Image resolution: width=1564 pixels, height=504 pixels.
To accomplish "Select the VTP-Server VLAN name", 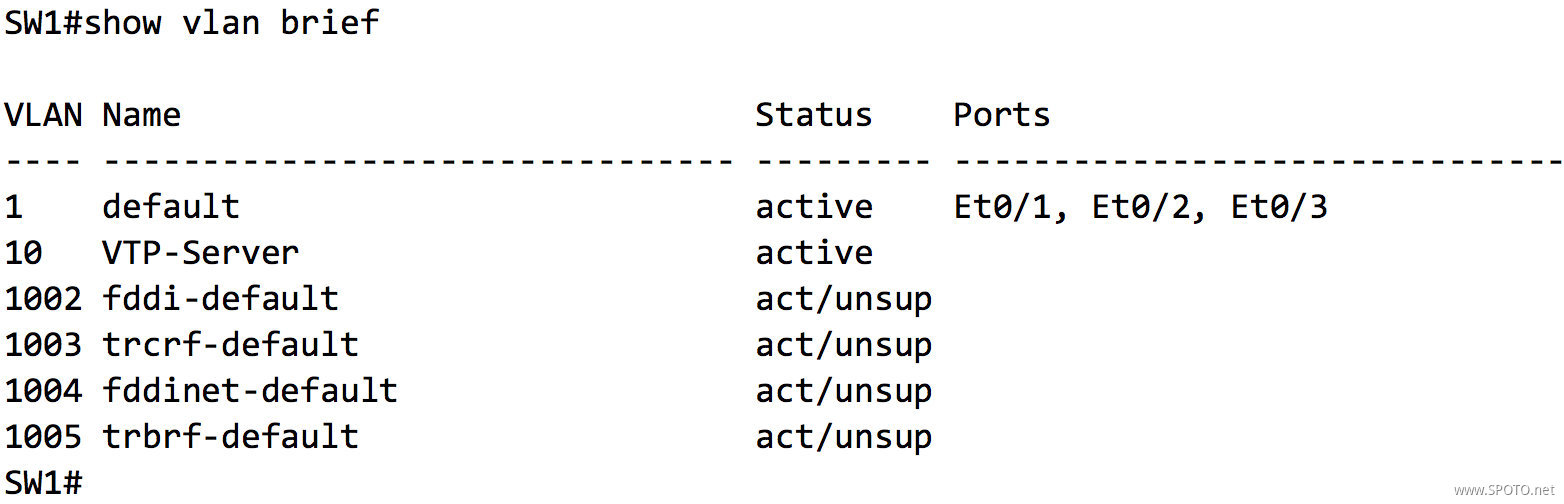I will 200,253.
